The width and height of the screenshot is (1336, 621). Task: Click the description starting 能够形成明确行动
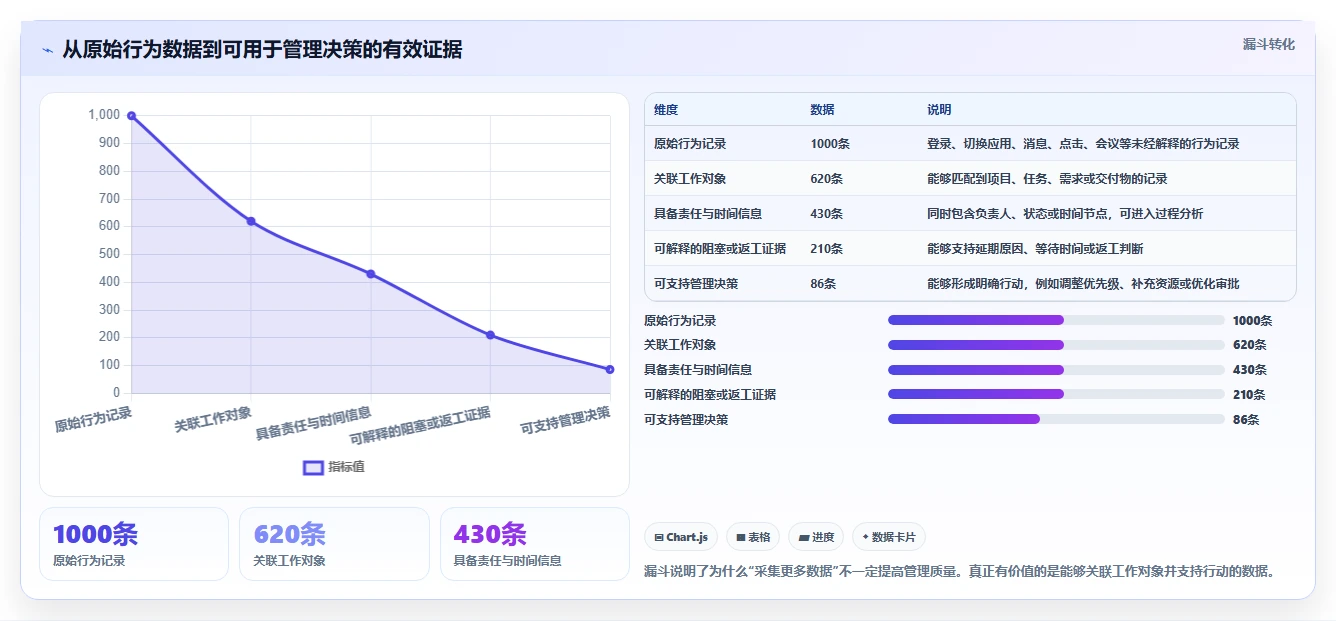[x=1083, y=284]
